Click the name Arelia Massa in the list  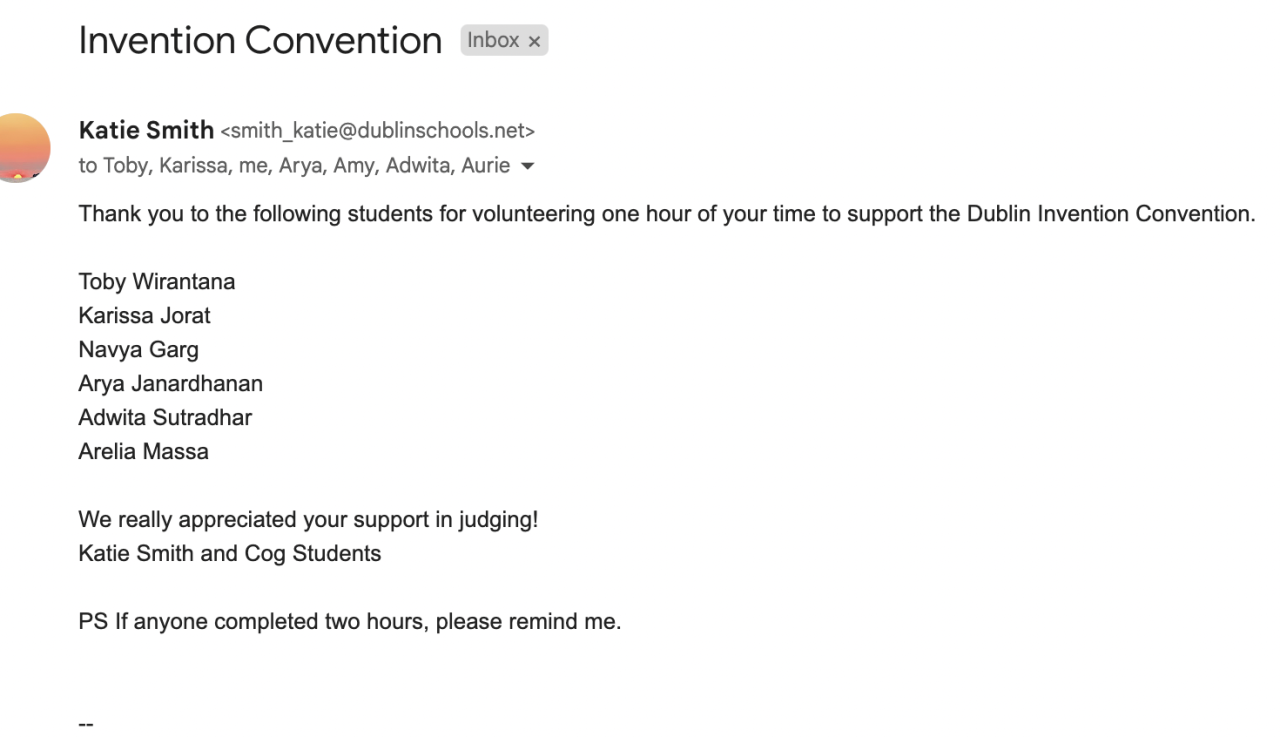pos(143,451)
